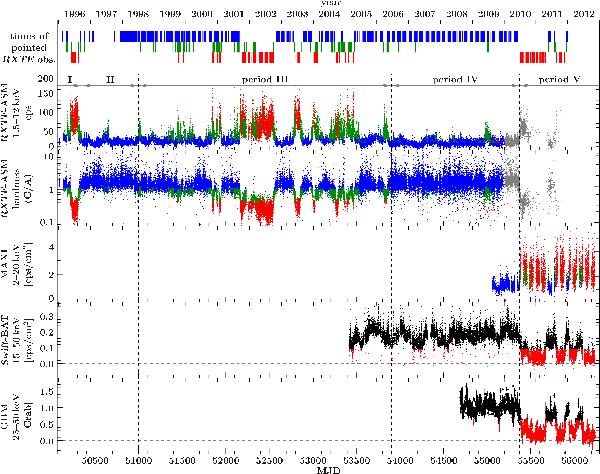The height and width of the screenshot is (474, 600).
Task: Click the RXTE-ASM 1.5–12 keV axis label
Action: click(x=22, y=118)
